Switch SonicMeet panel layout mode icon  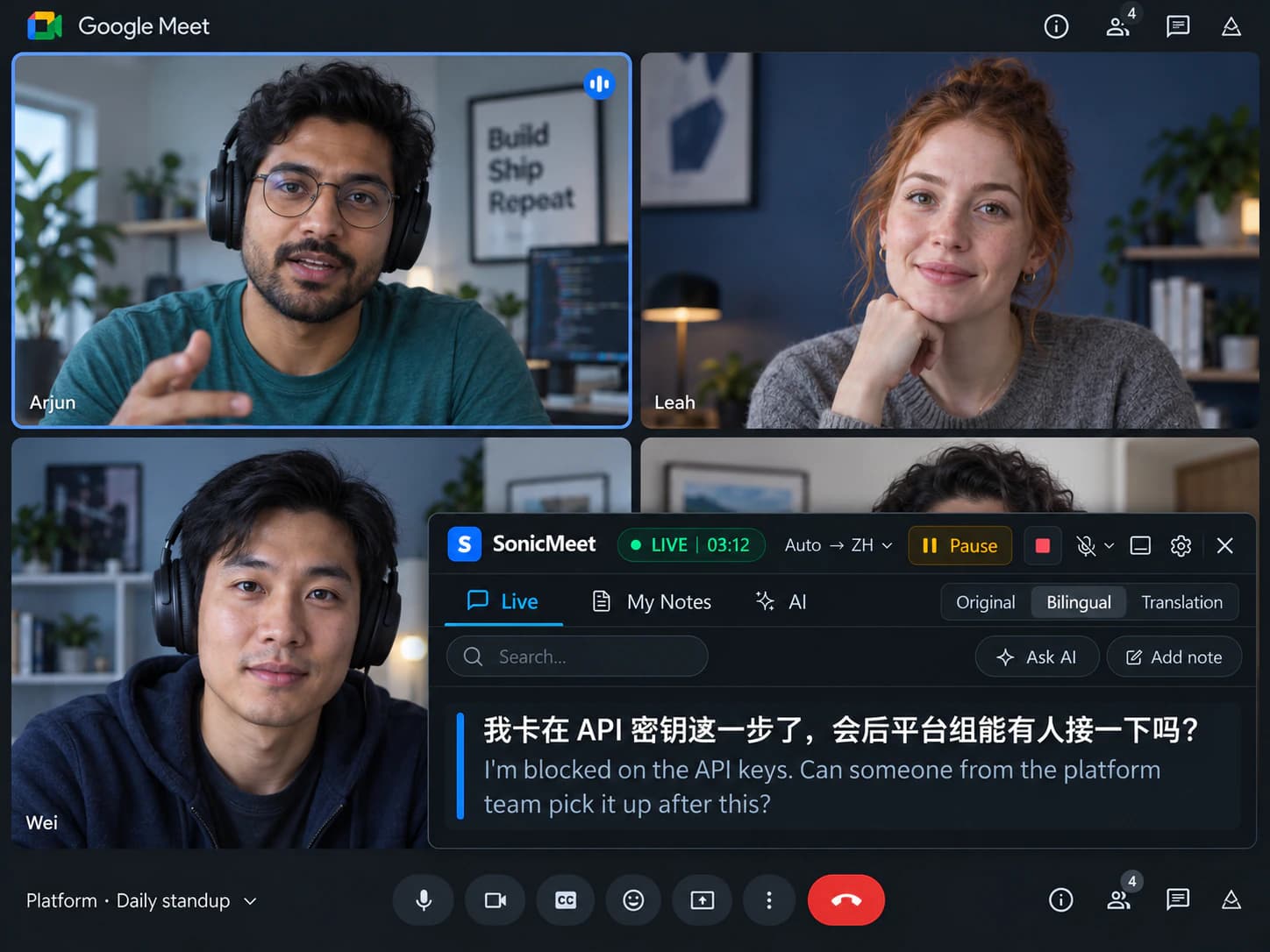coord(1140,545)
